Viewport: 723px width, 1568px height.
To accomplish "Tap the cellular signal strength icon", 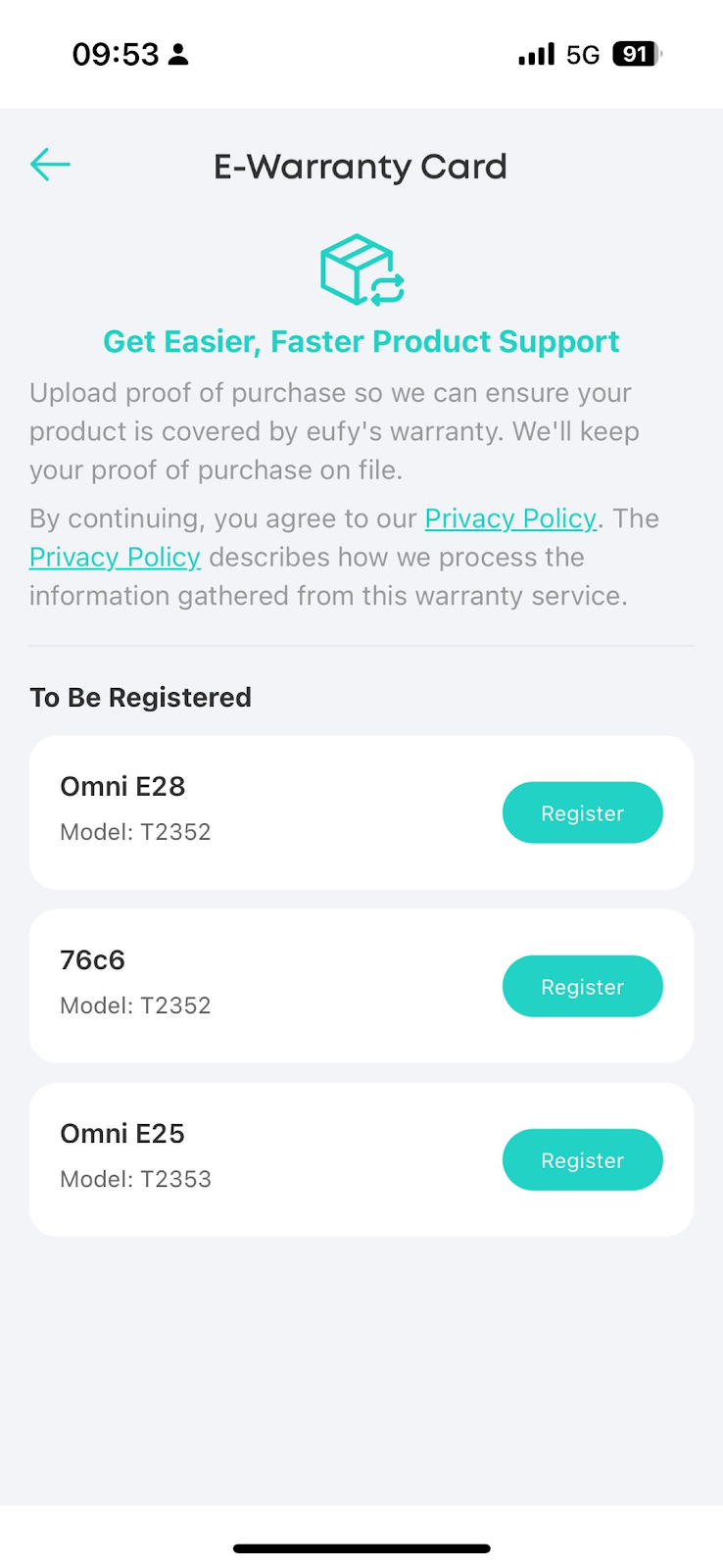I will click(536, 54).
